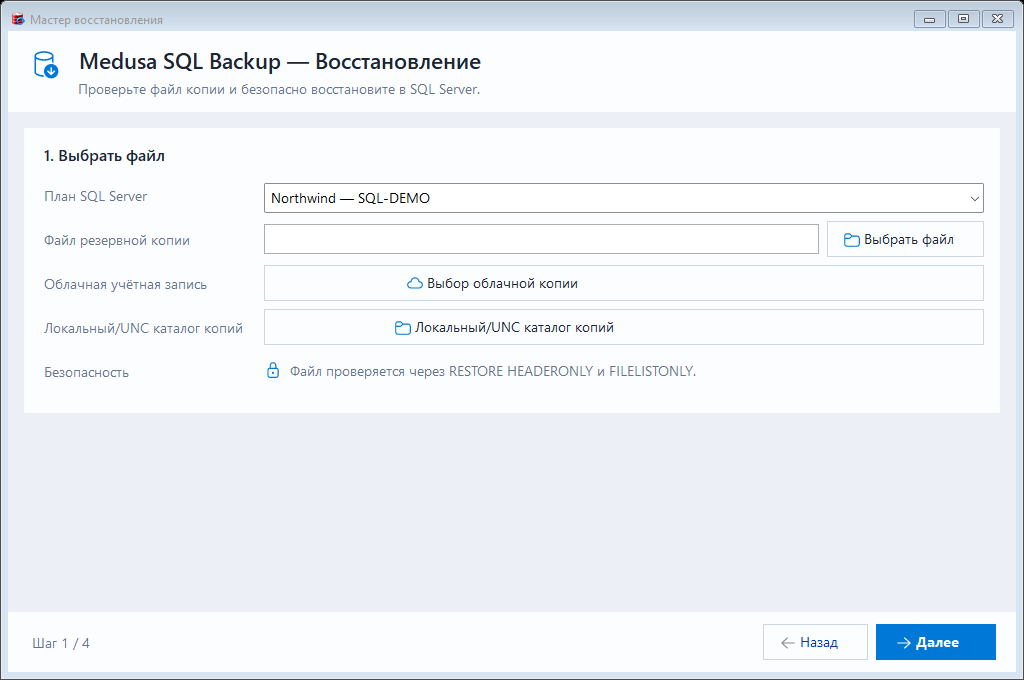This screenshot has width=1024, height=680.
Task: Click the «Выбрать файл» button
Action: coord(905,239)
